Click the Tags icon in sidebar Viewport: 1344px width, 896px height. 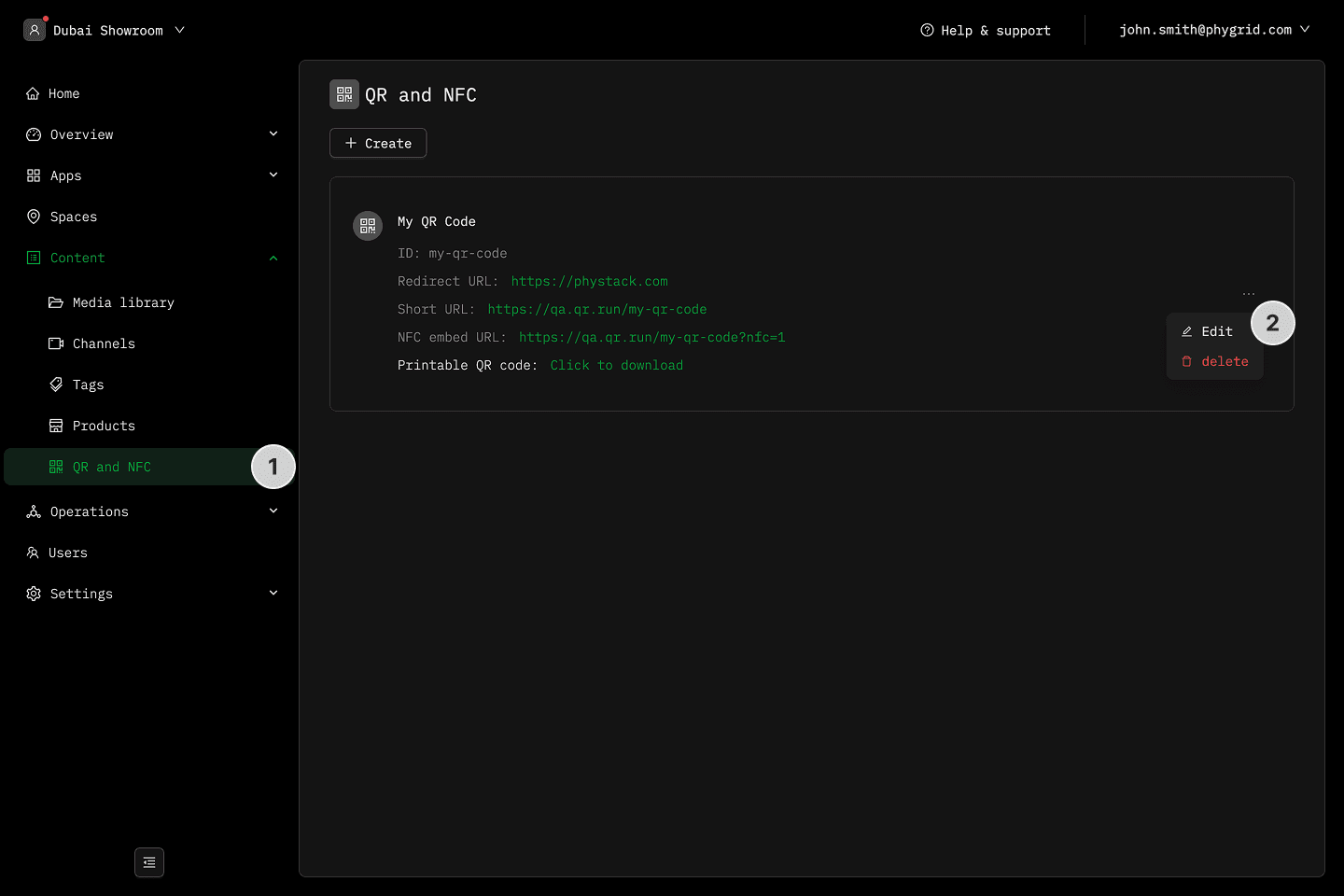click(x=56, y=385)
